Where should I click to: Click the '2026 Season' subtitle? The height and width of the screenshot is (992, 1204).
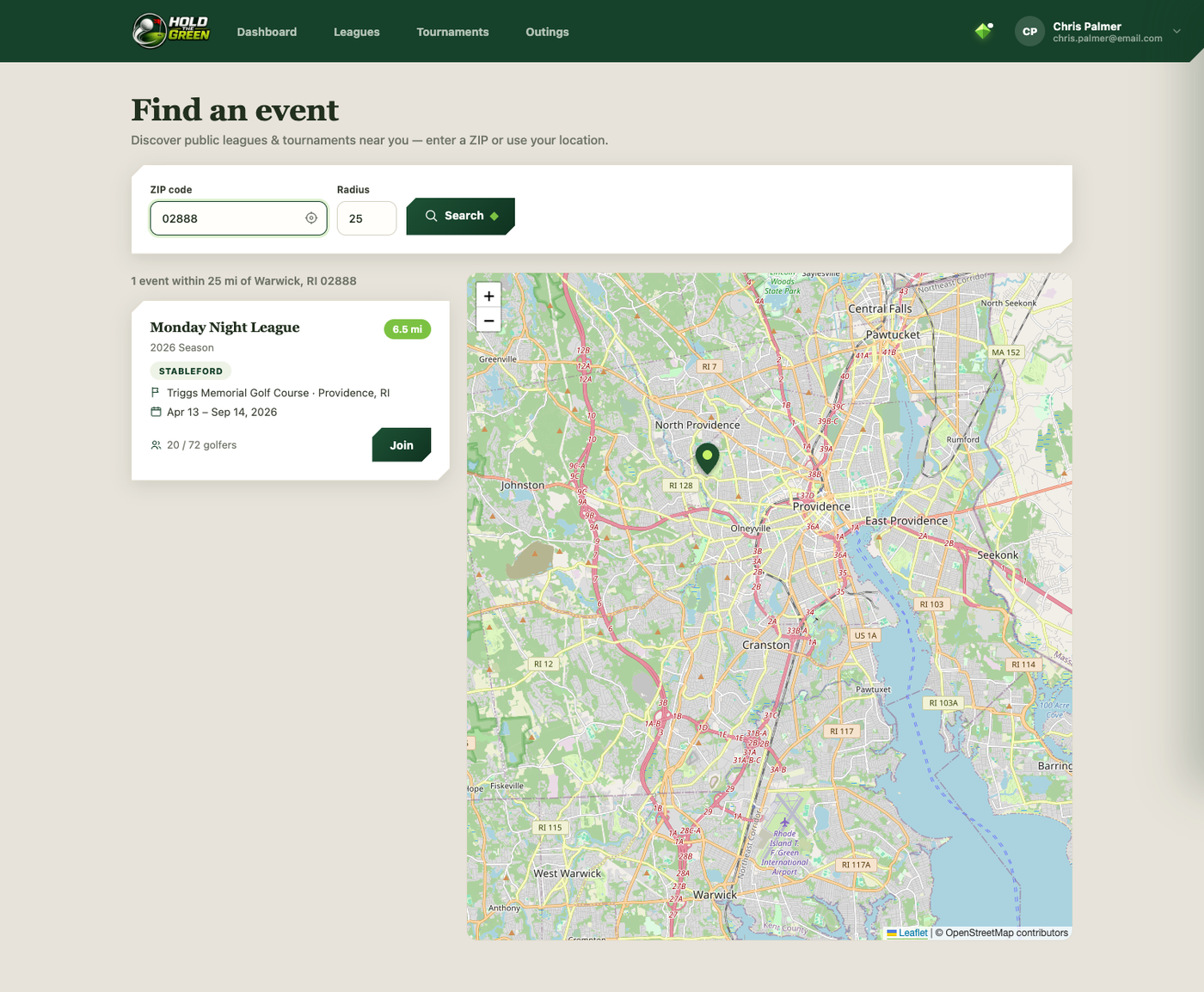[181, 347]
